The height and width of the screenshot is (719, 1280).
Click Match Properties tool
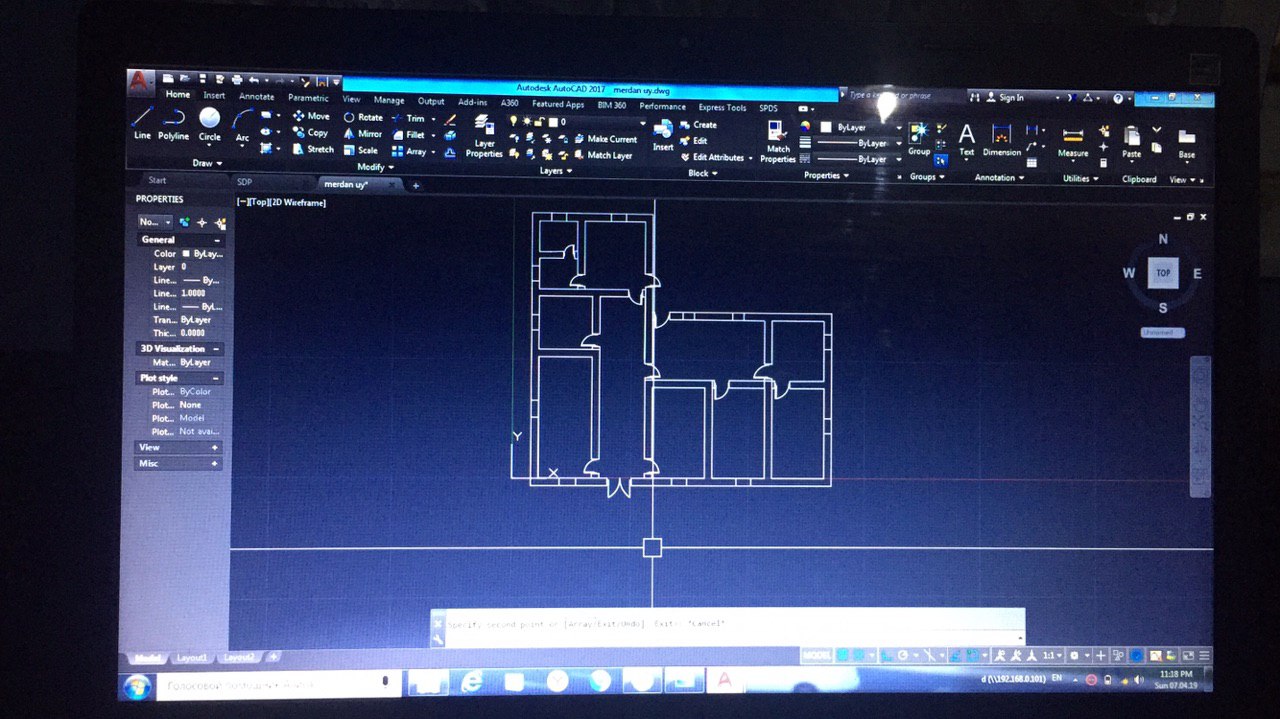point(778,141)
